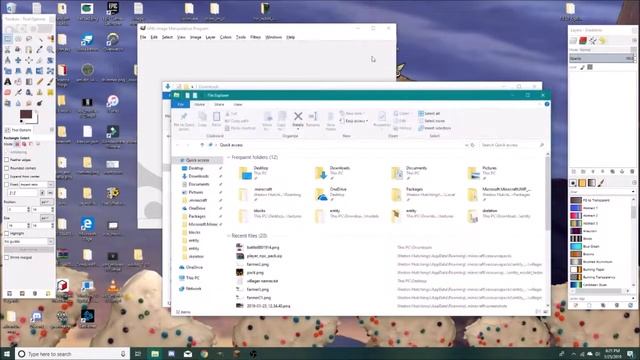Enable the Expand from center checkbox

7,176
